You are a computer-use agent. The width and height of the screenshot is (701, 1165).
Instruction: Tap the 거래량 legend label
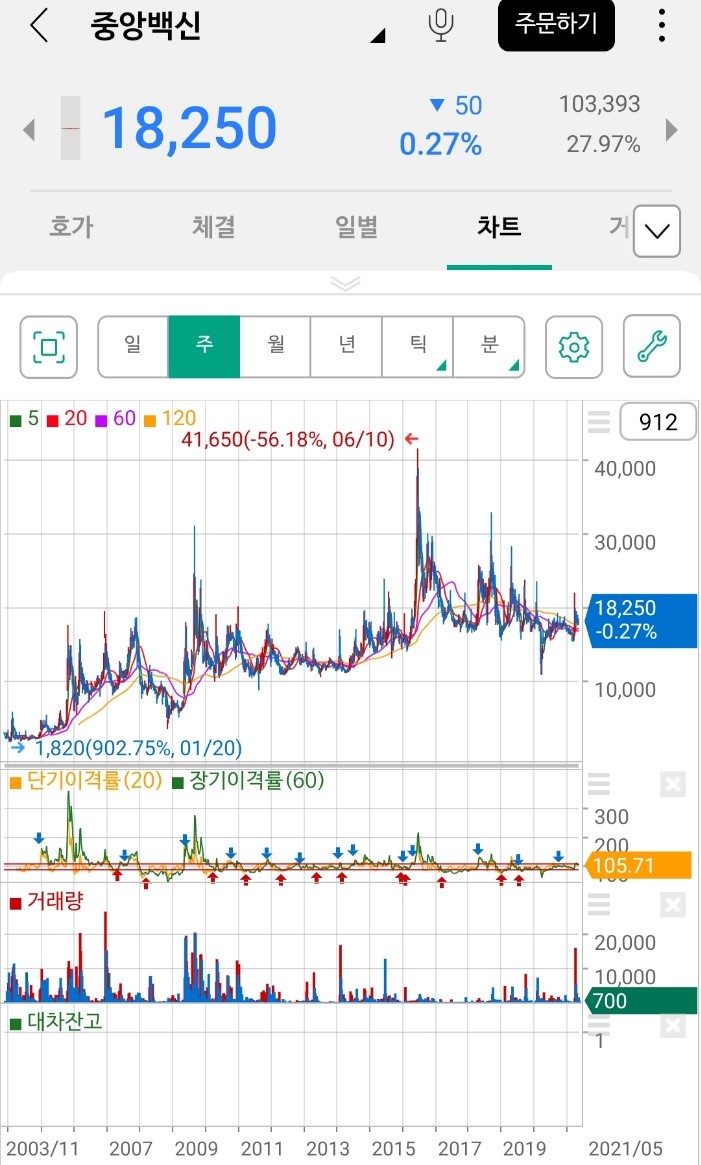click(x=46, y=901)
